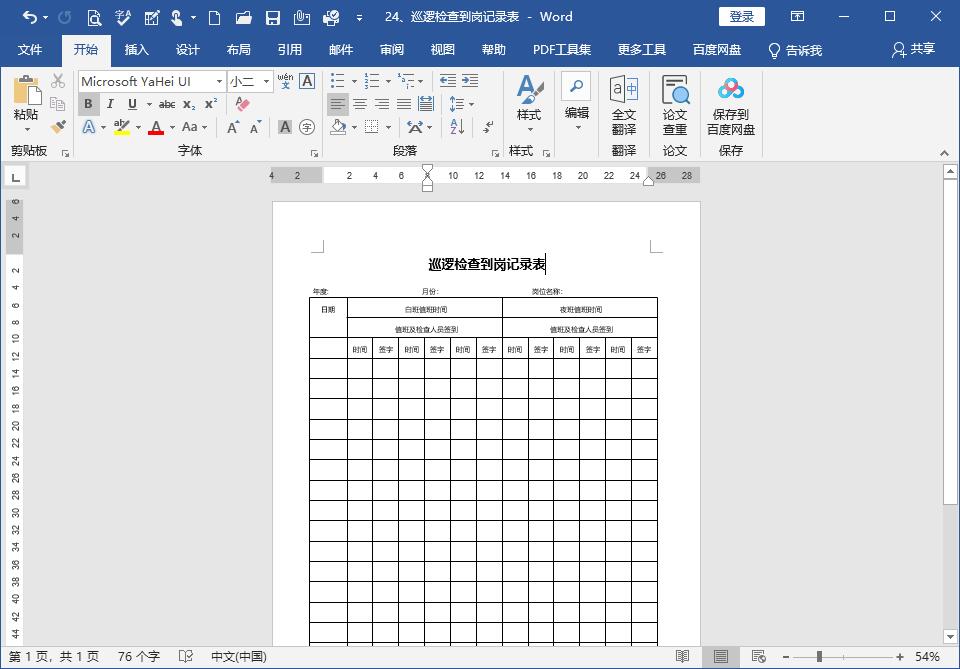Collapse the ribbon with chevron
The height and width of the screenshot is (669, 960).
coord(944,153)
